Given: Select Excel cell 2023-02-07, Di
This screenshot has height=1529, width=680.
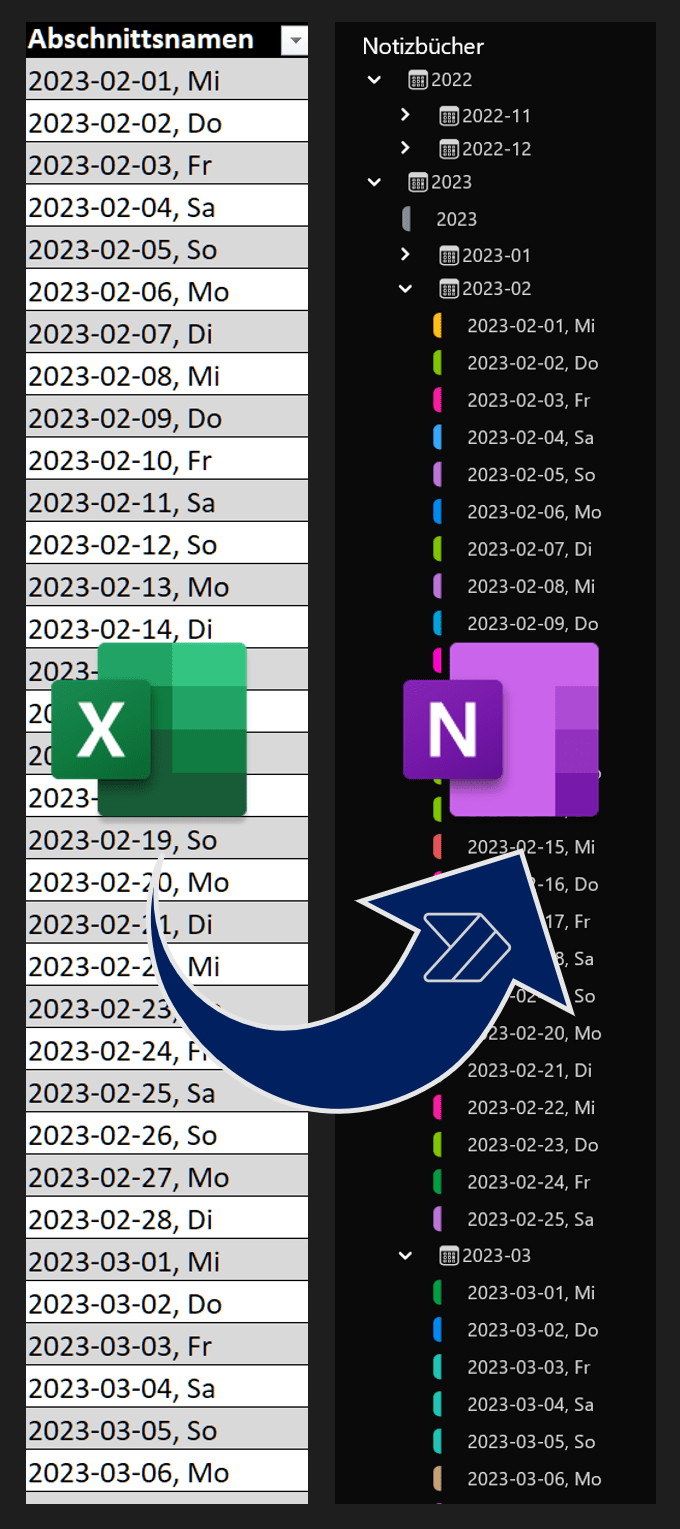Looking at the screenshot, I should click(167, 332).
